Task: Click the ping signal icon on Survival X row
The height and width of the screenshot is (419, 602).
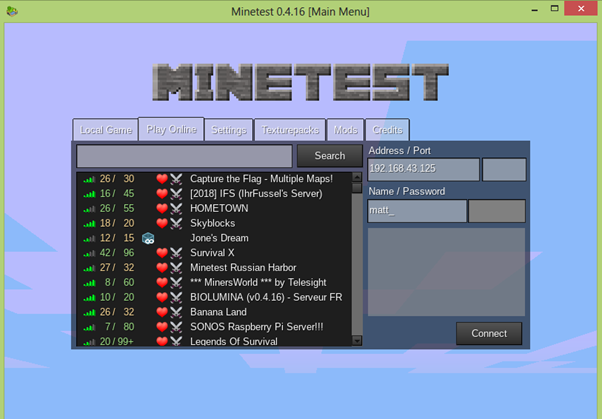Action: 89,253
